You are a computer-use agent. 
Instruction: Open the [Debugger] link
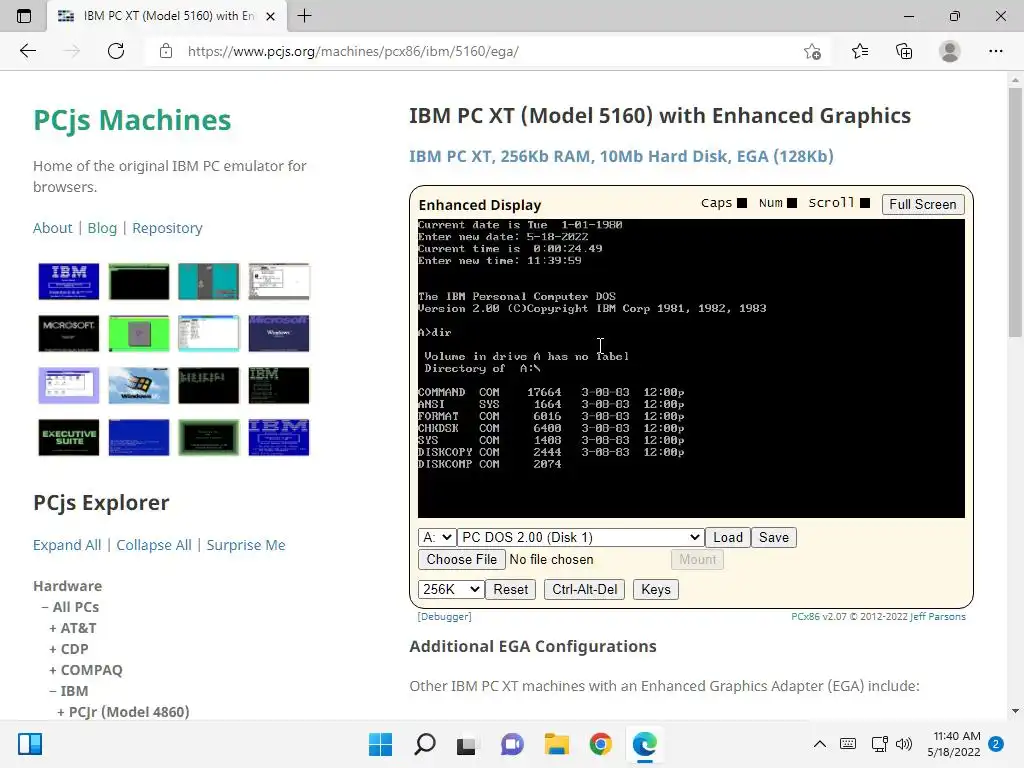[x=444, y=616]
